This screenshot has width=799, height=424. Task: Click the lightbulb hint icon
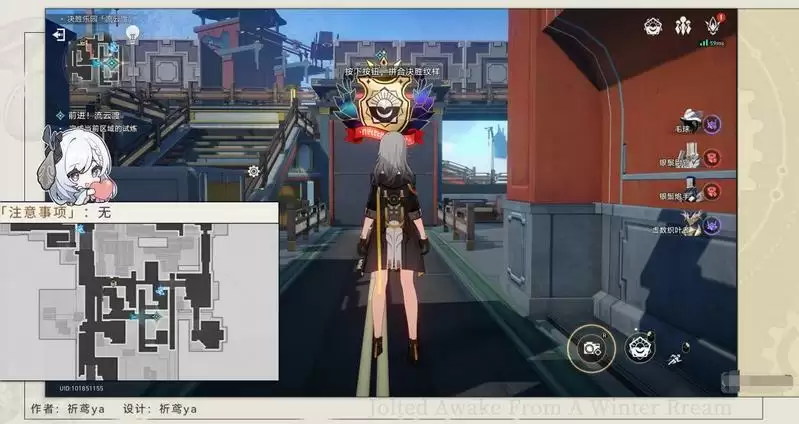131,32
